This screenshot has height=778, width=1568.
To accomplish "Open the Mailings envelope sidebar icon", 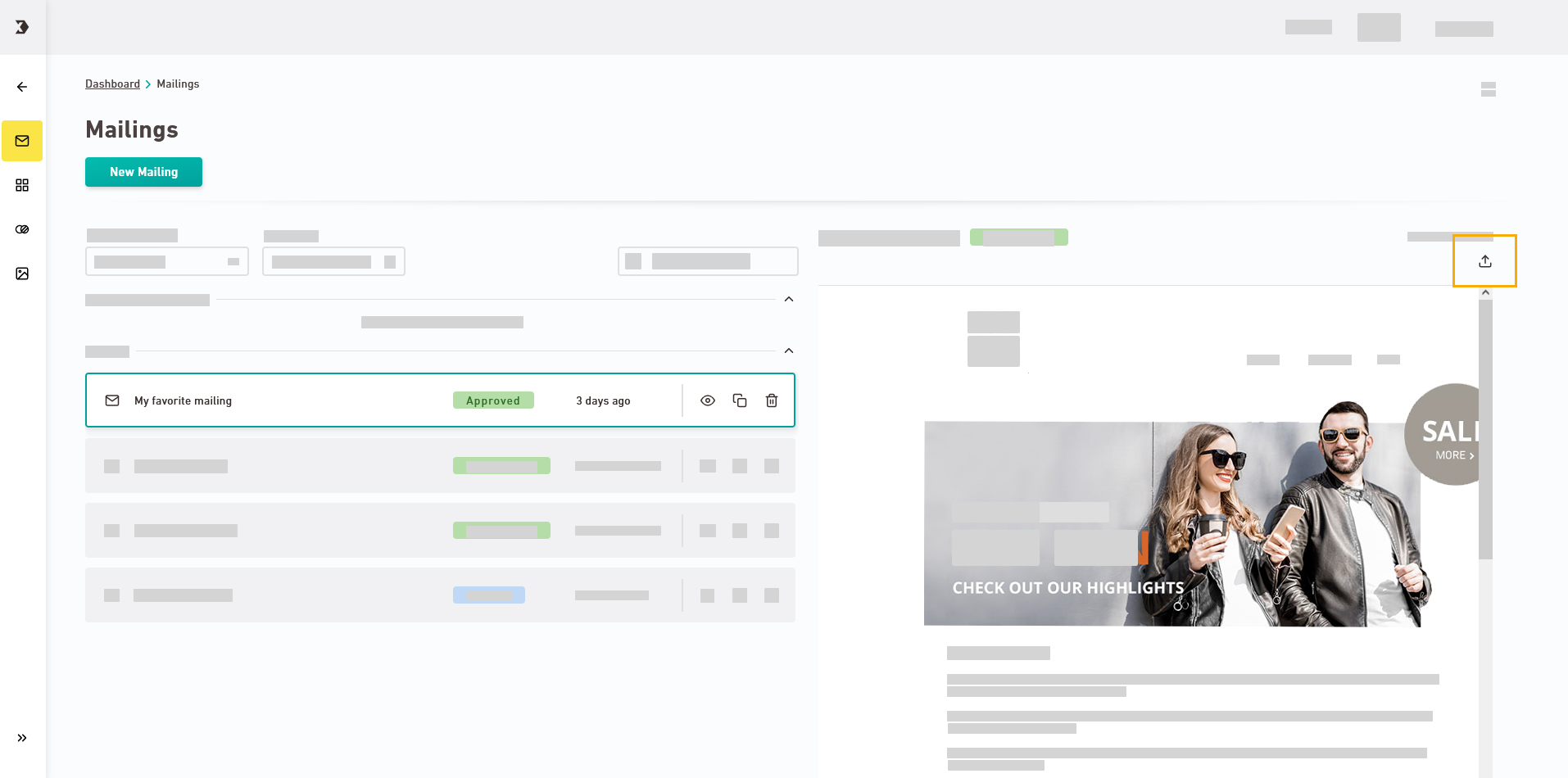I will tap(22, 141).
